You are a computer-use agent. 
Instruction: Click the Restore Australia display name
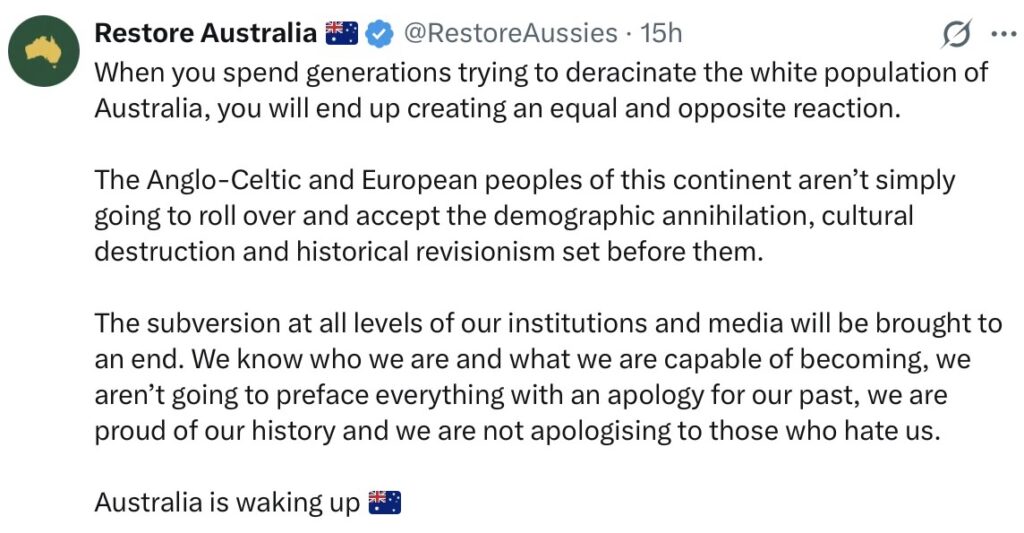click(205, 33)
